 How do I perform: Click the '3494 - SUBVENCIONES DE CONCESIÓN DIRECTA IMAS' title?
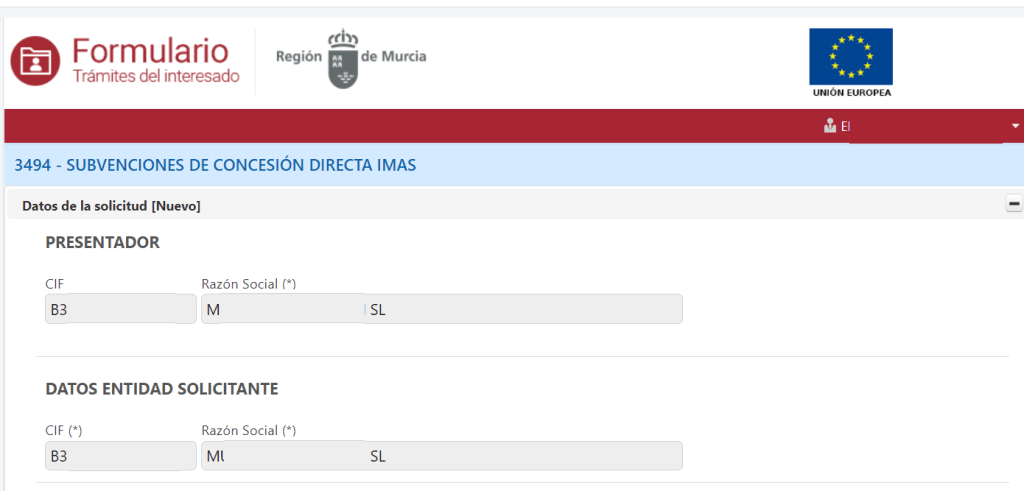(x=215, y=165)
